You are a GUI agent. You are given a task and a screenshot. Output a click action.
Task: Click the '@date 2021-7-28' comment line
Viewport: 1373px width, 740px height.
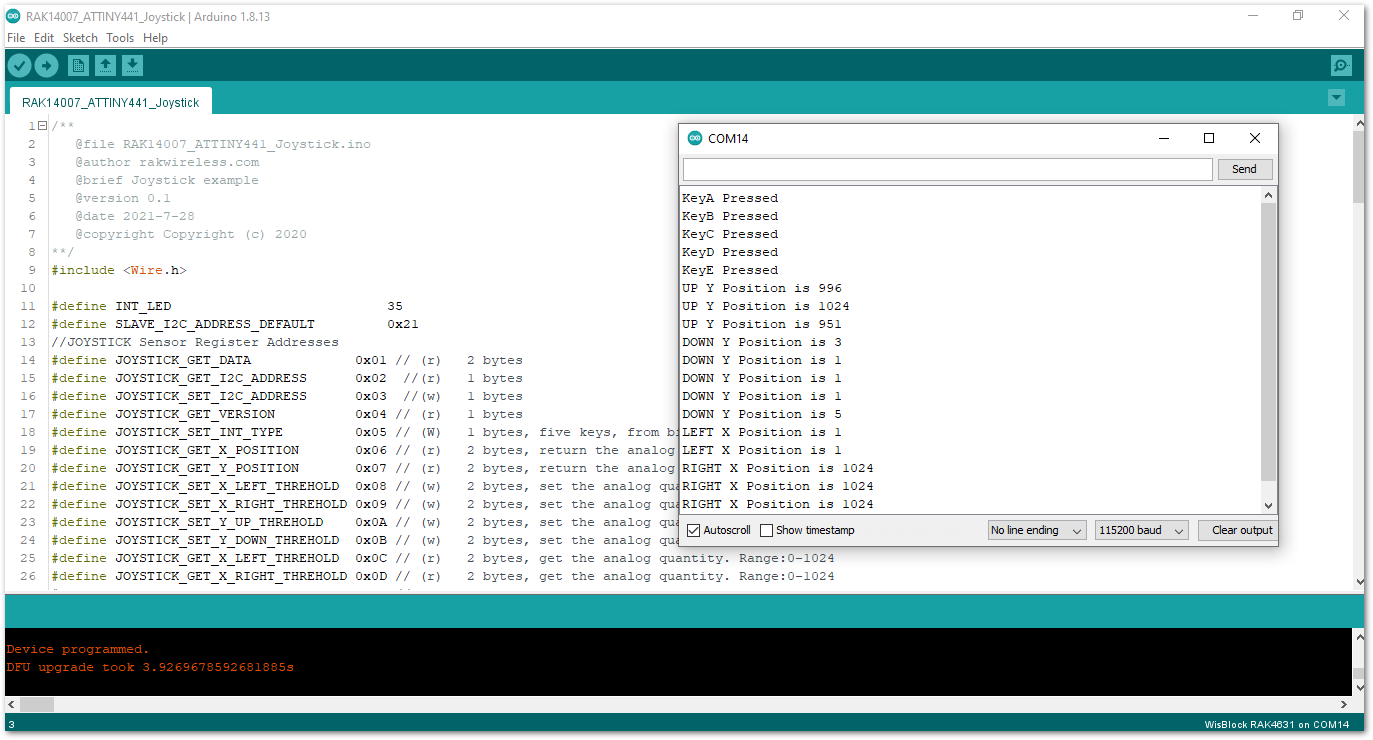click(135, 216)
